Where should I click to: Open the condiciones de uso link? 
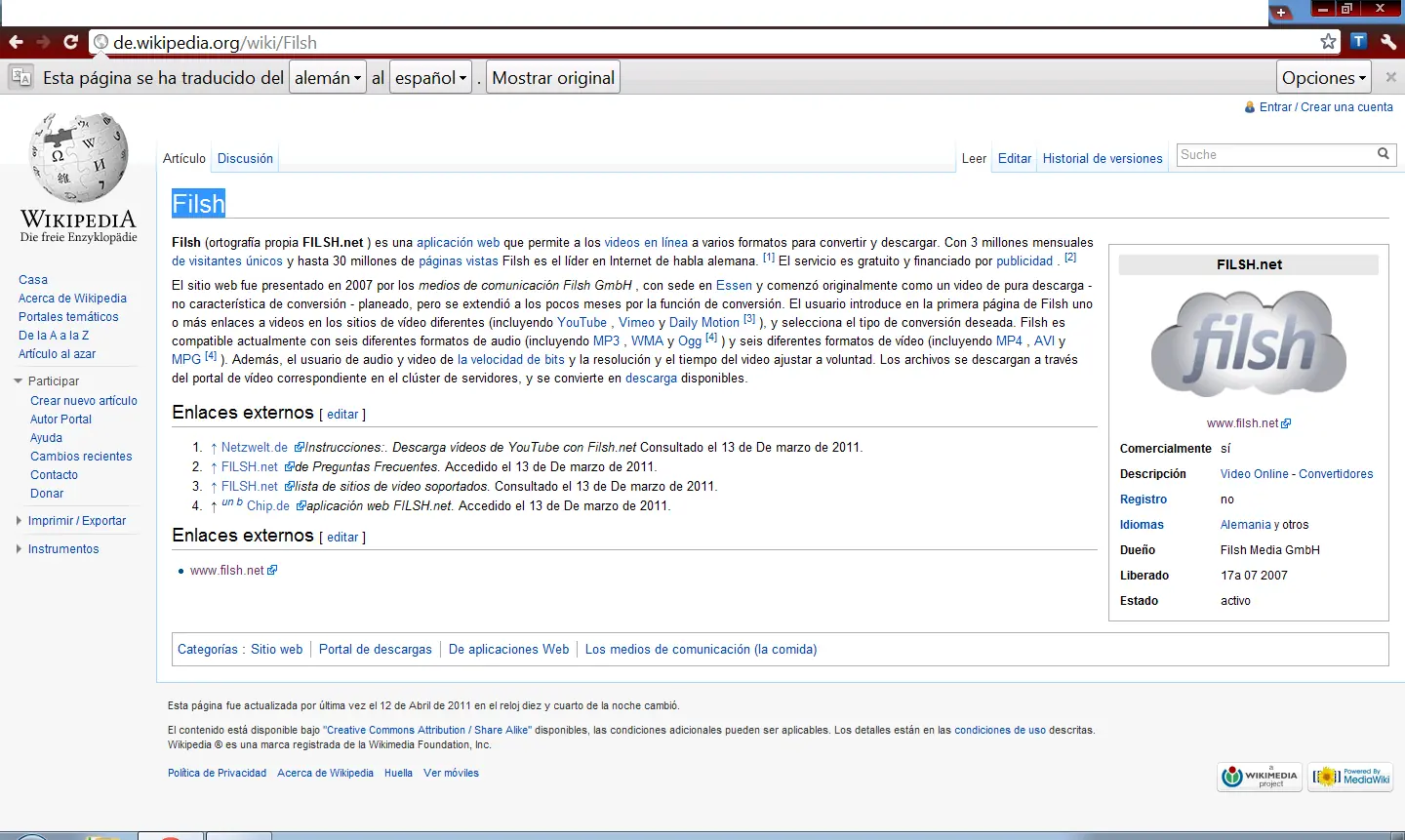tap(1000, 731)
